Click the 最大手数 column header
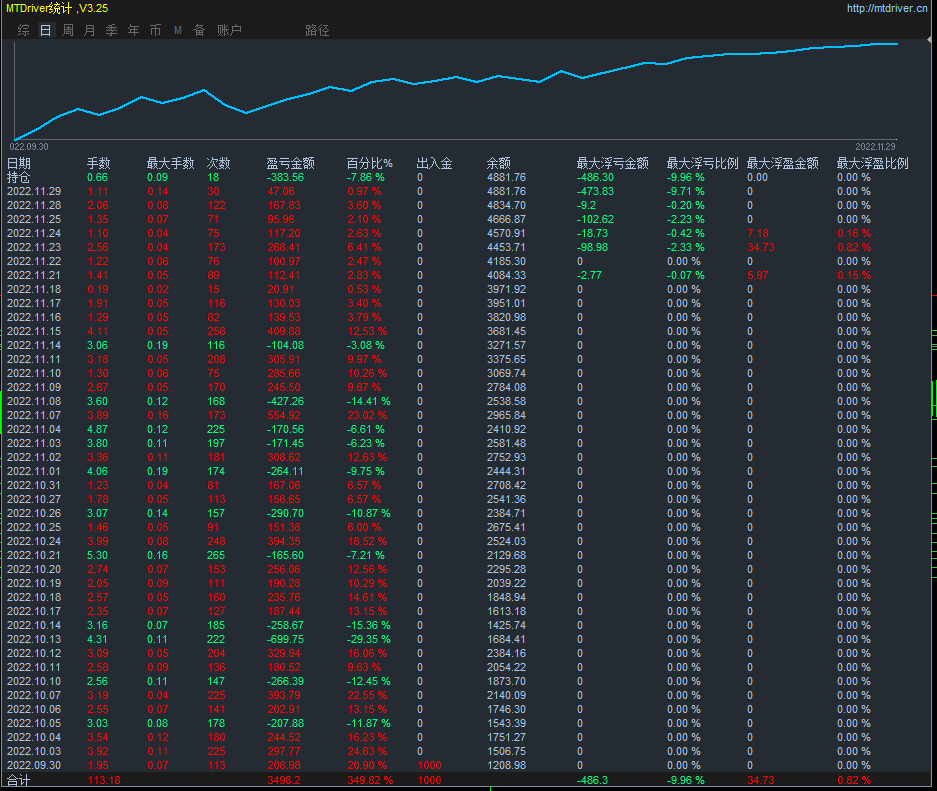Viewport: 937px width, 791px height. coord(170,163)
